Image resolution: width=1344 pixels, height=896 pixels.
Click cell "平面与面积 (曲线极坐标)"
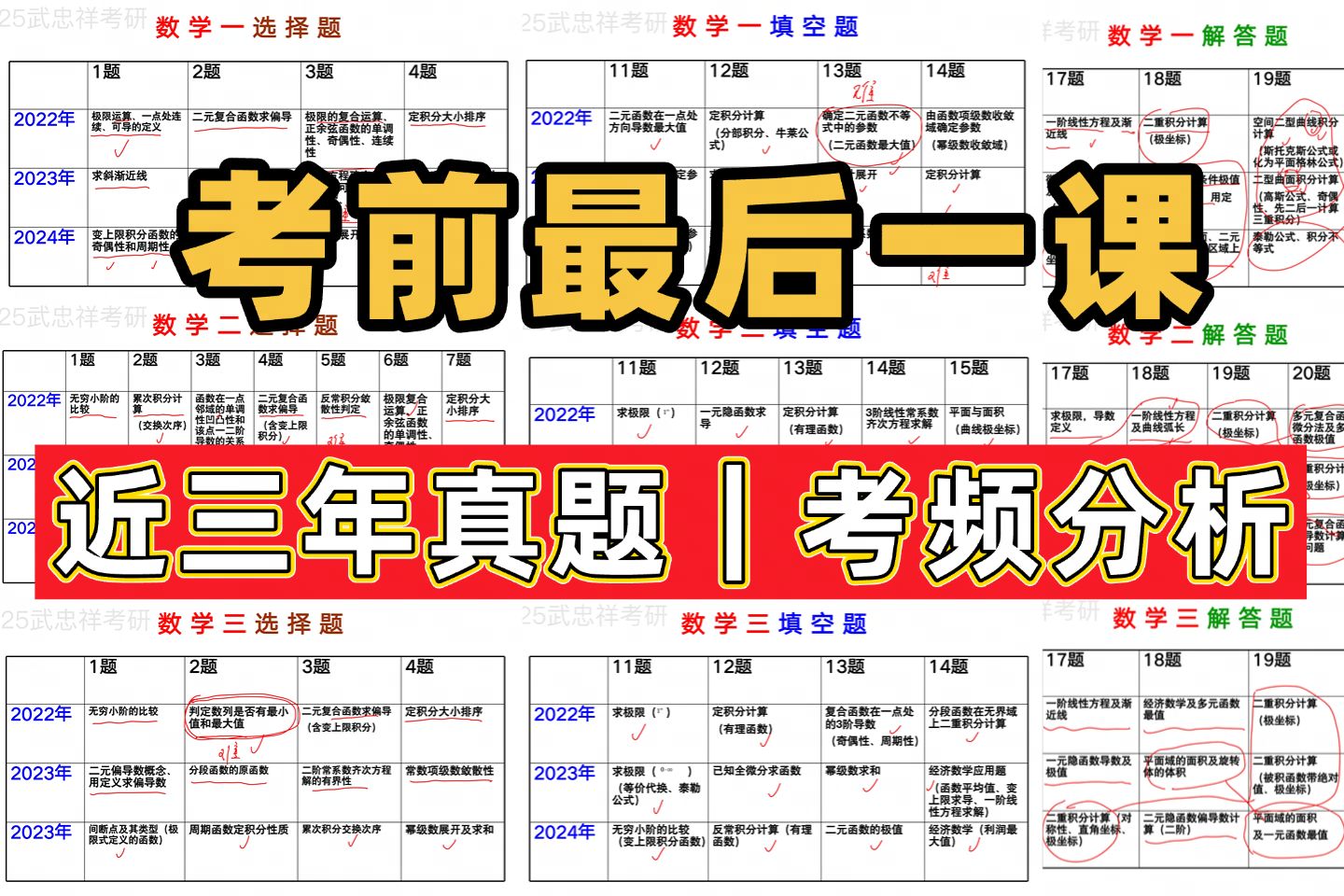[x=984, y=420]
